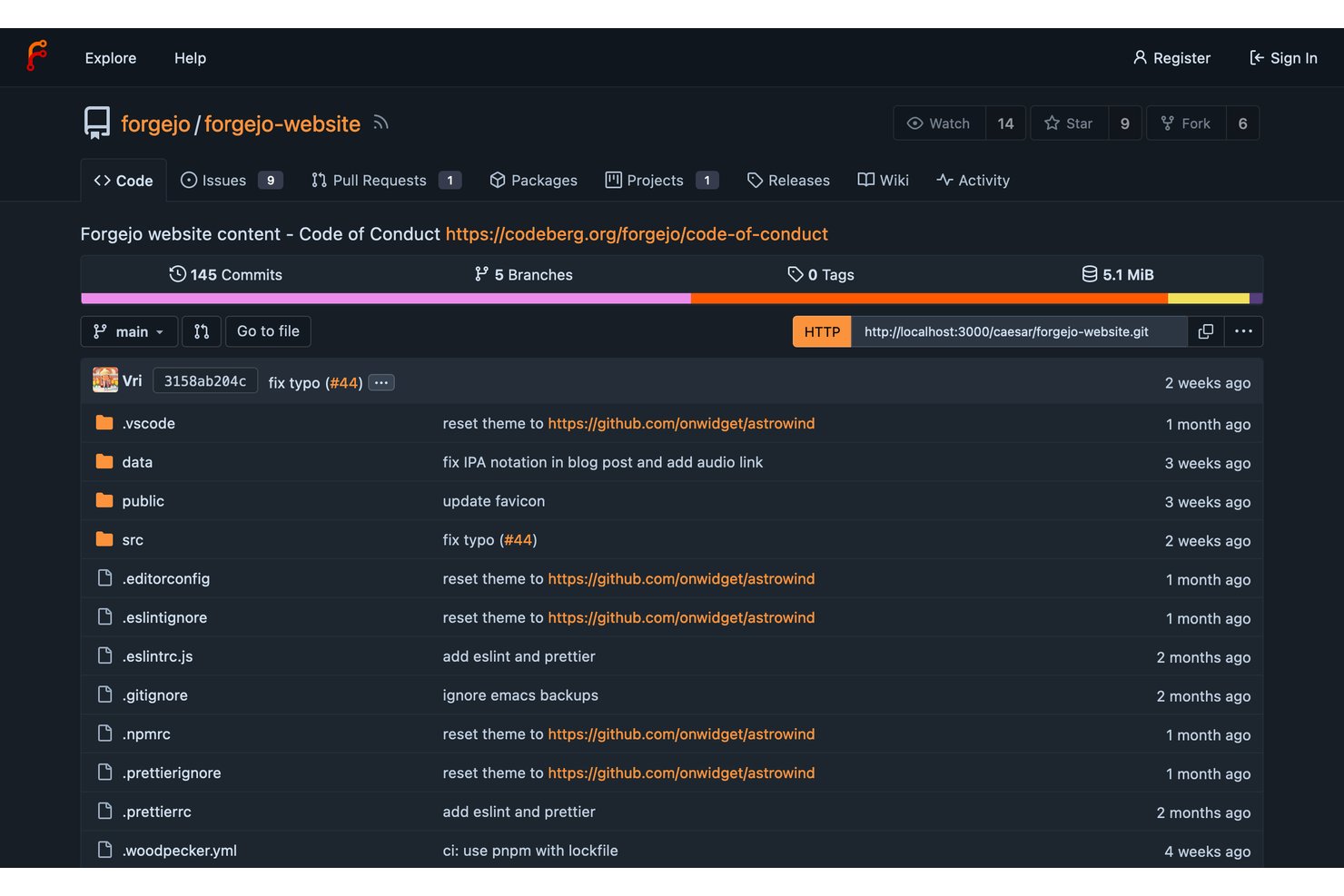Open the Activity tab
1344x896 pixels.
973,181
